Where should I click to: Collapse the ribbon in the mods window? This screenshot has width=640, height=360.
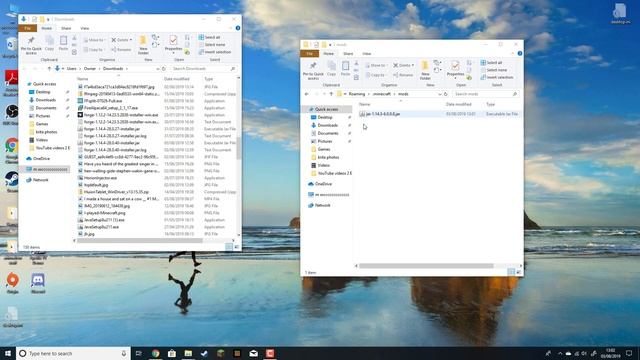(x=513, y=53)
